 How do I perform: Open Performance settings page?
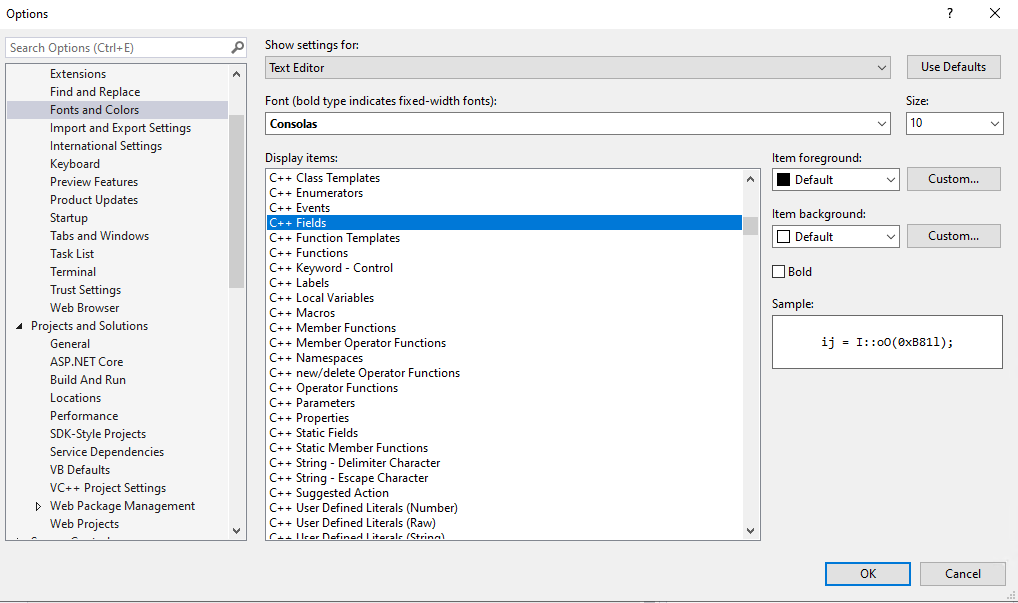pos(84,415)
